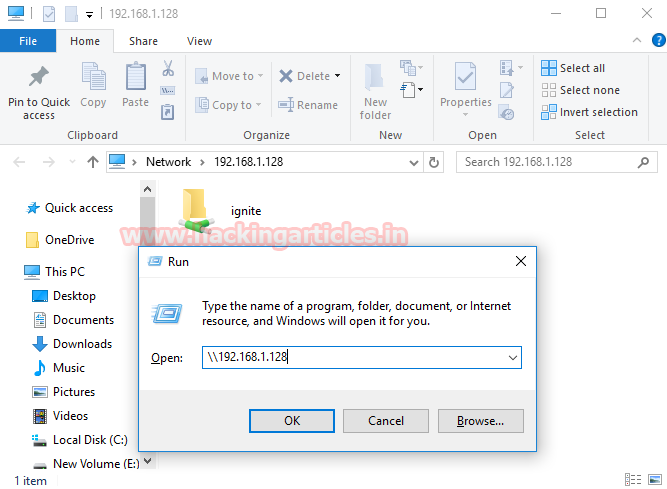Viewport: 667px width, 489px height.
Task: Click the Rename ribbon icon
Action: (x=286, y=105)
